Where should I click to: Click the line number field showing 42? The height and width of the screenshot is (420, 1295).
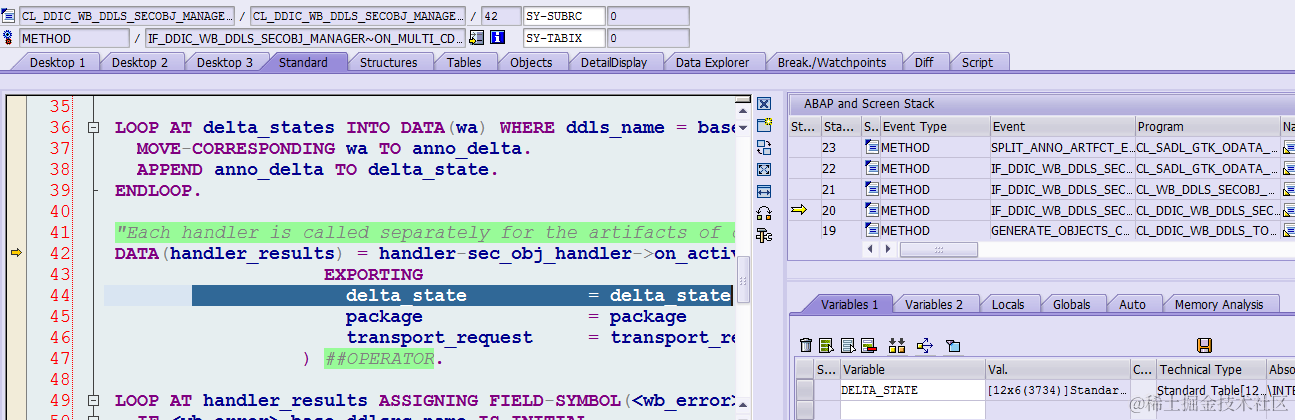tap(500, 16)
